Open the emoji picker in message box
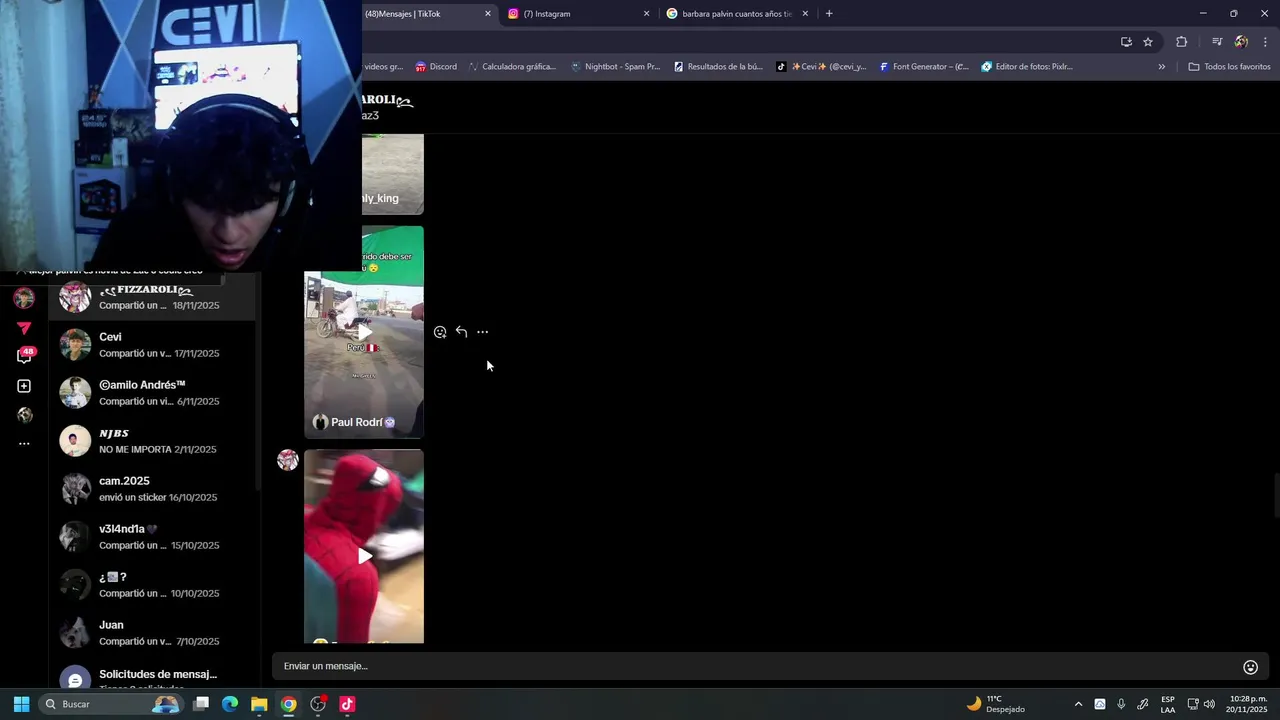Viewport: 1280px width, 720px height. tap(1250, 667)
